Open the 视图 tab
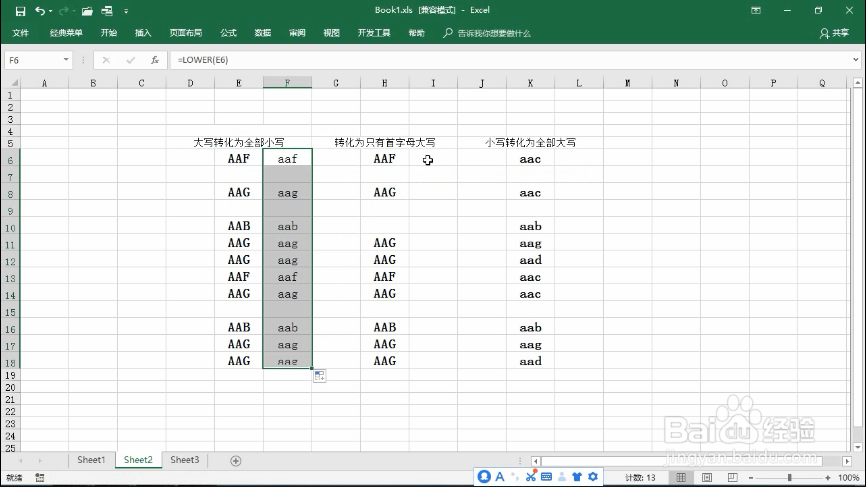The height and width of the screenshot is (487, 866). (x=331, y=33)
